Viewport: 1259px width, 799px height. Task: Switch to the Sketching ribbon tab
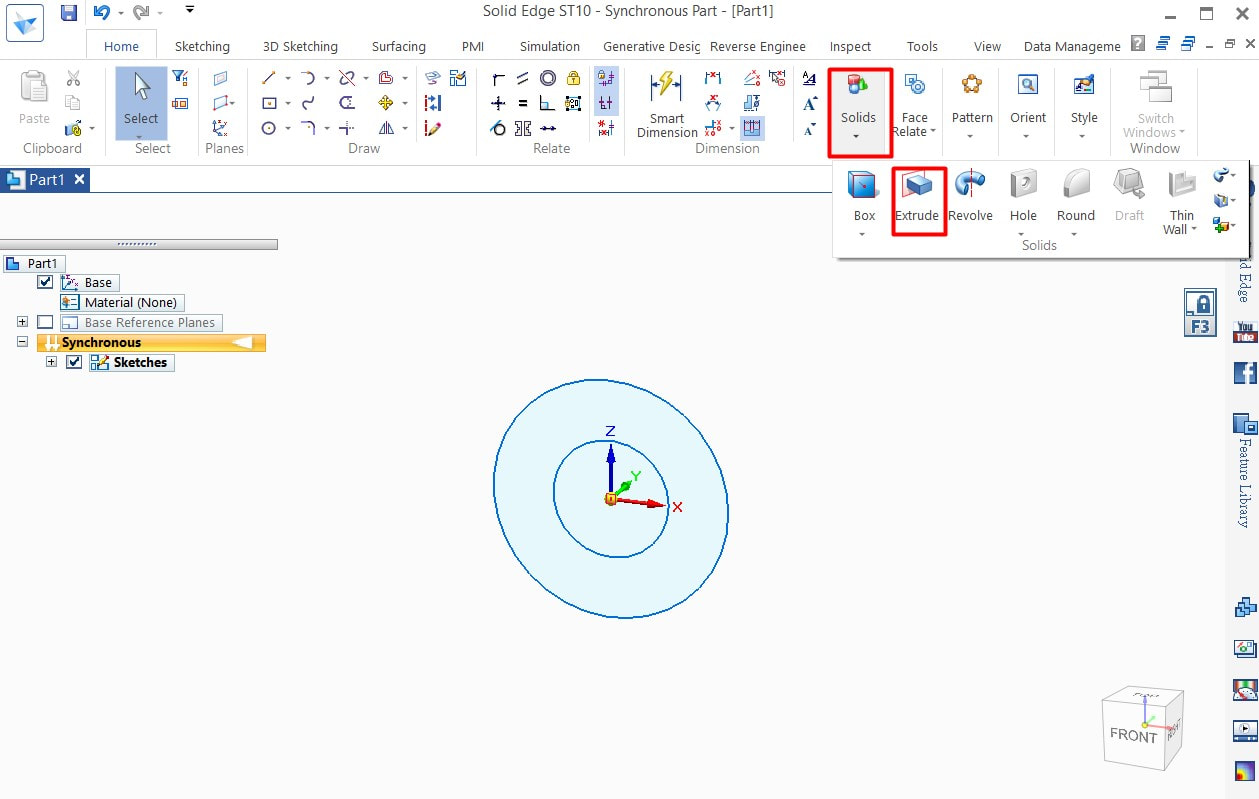[x=202, y=46]
